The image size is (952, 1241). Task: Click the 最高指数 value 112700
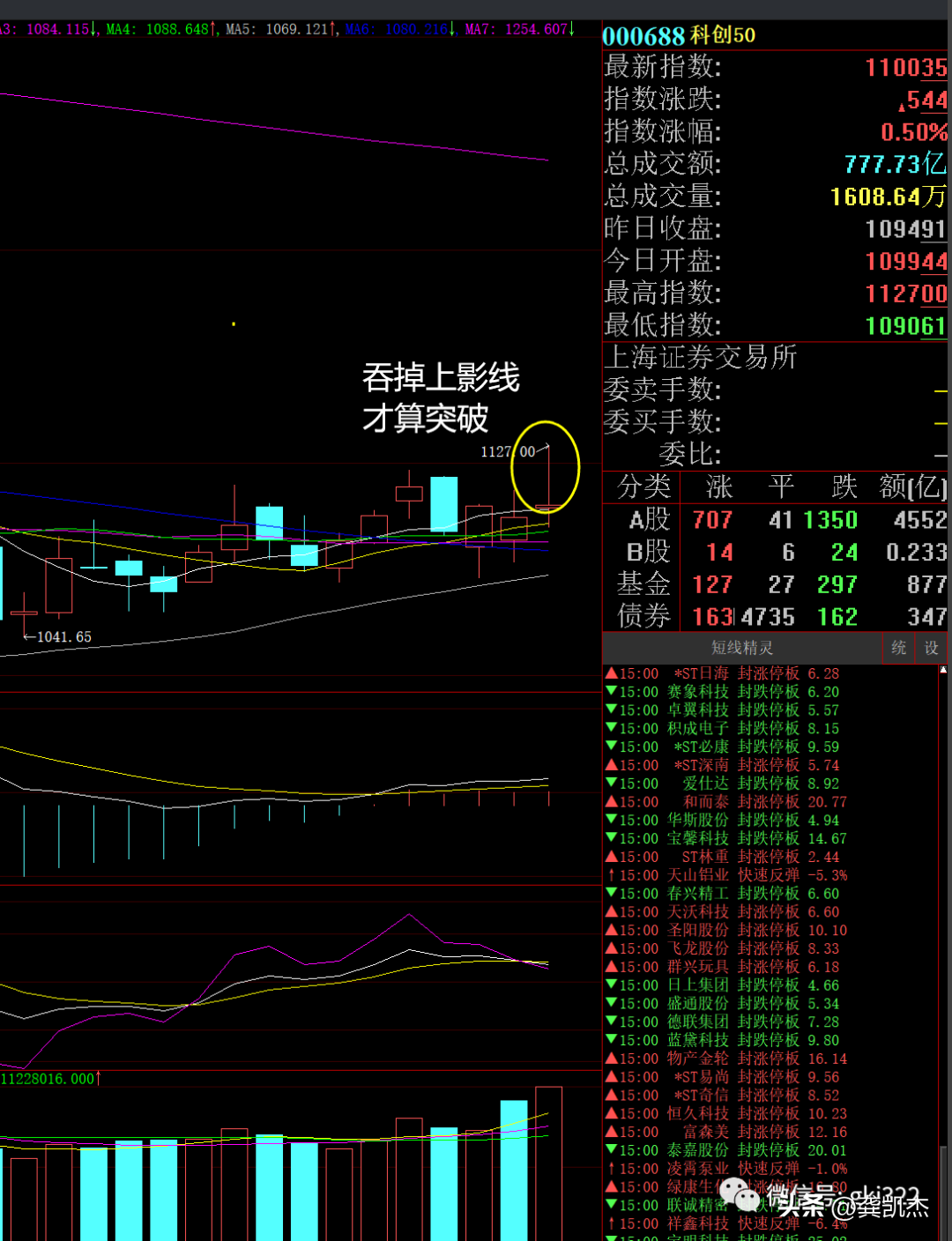(905, 294)
